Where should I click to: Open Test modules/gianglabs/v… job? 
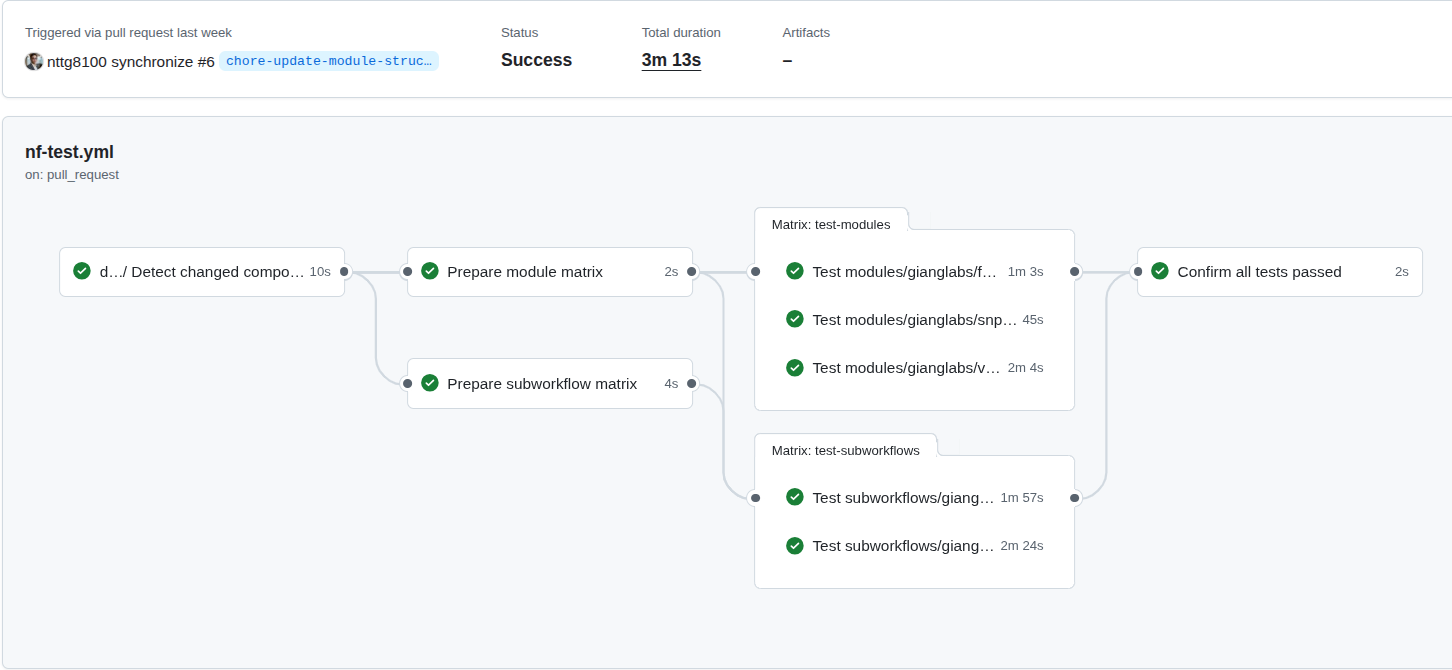914,367
